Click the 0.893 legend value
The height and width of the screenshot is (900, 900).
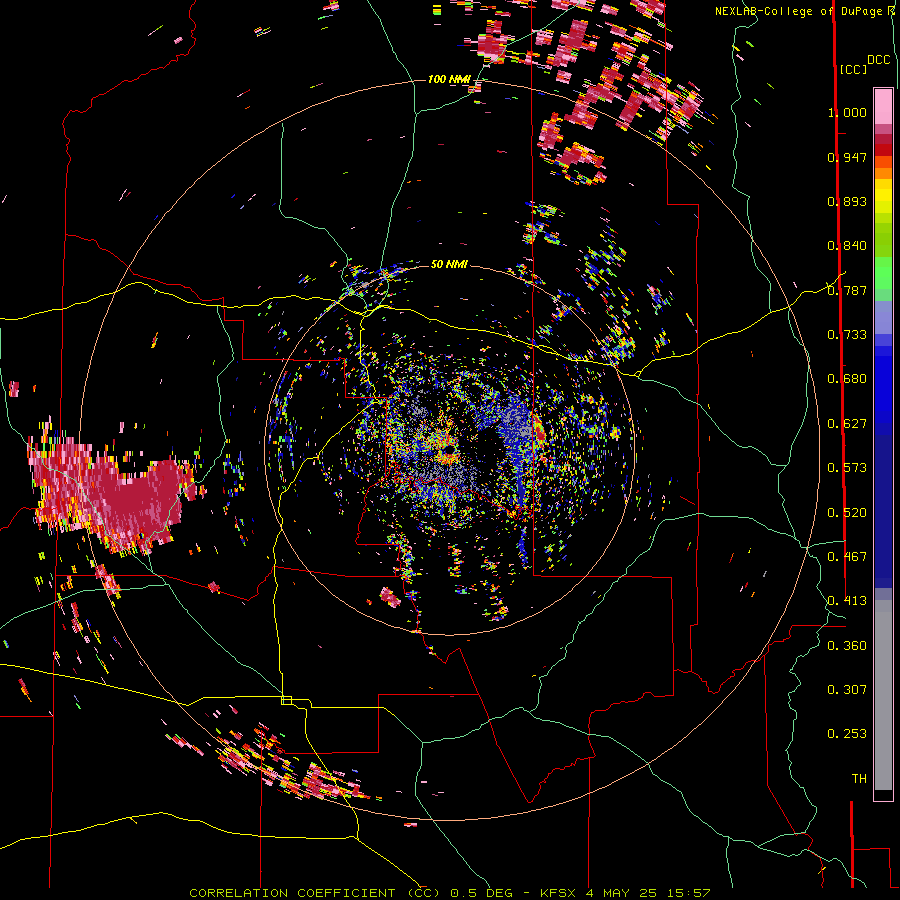click(847, 201)
